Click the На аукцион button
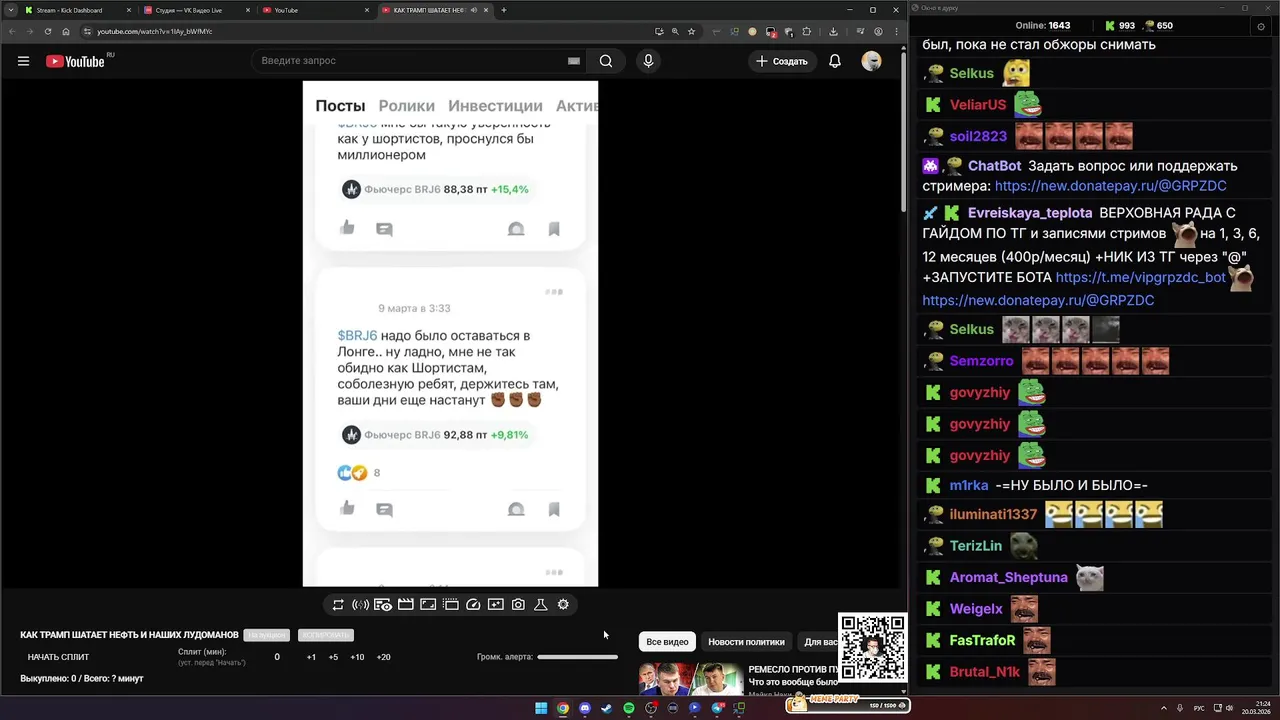The height and width of the screenshot is (720, 1280). 266,635
